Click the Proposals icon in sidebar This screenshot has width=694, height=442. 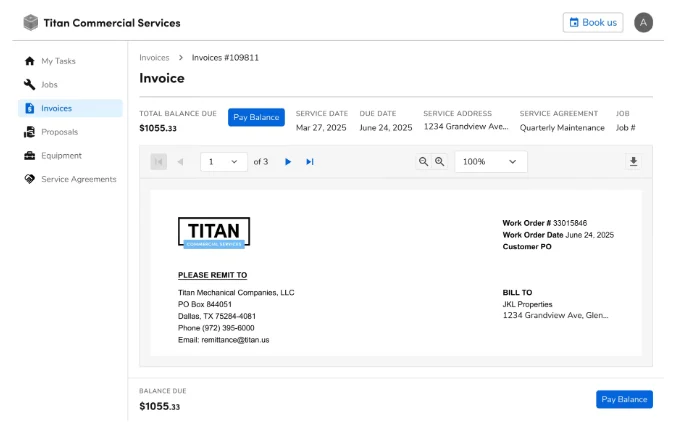30,132
